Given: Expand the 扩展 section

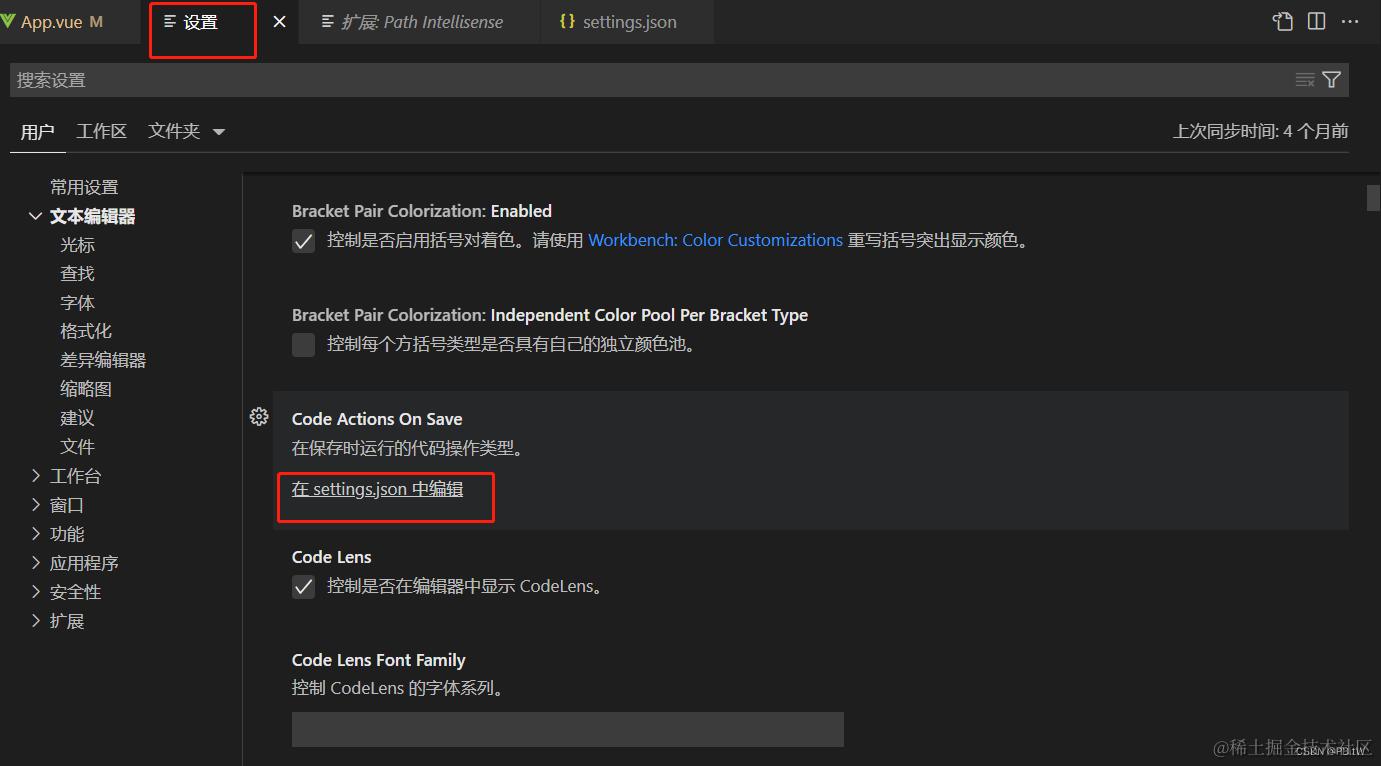Looking at the screenshot, I should click(36, 621).
